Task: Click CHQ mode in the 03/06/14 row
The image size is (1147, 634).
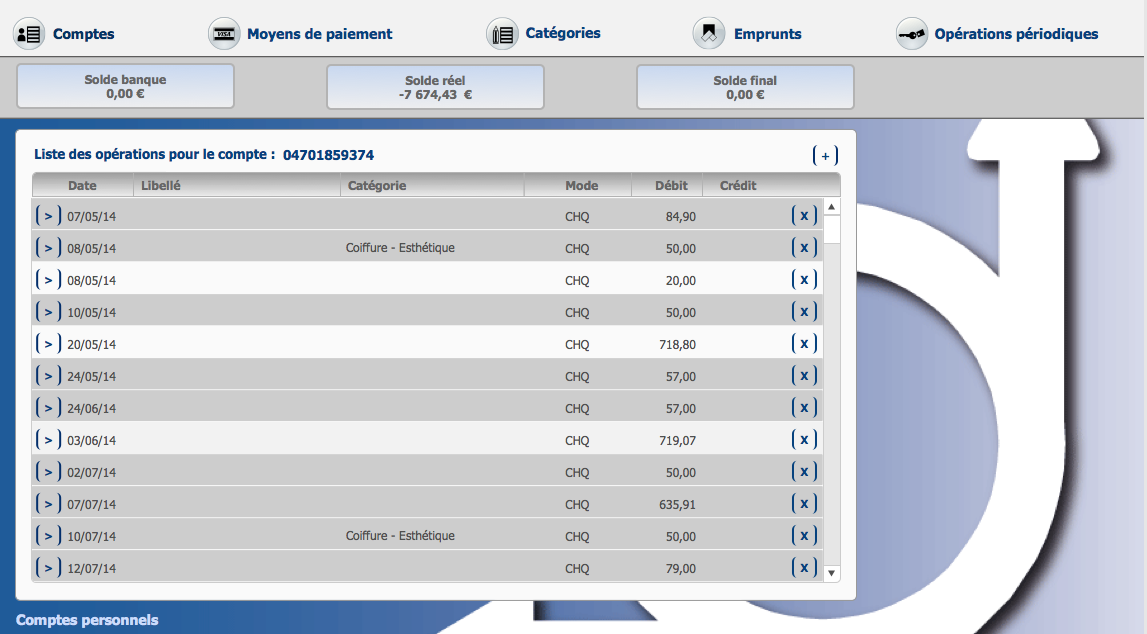Action: (x=577, y=440)
